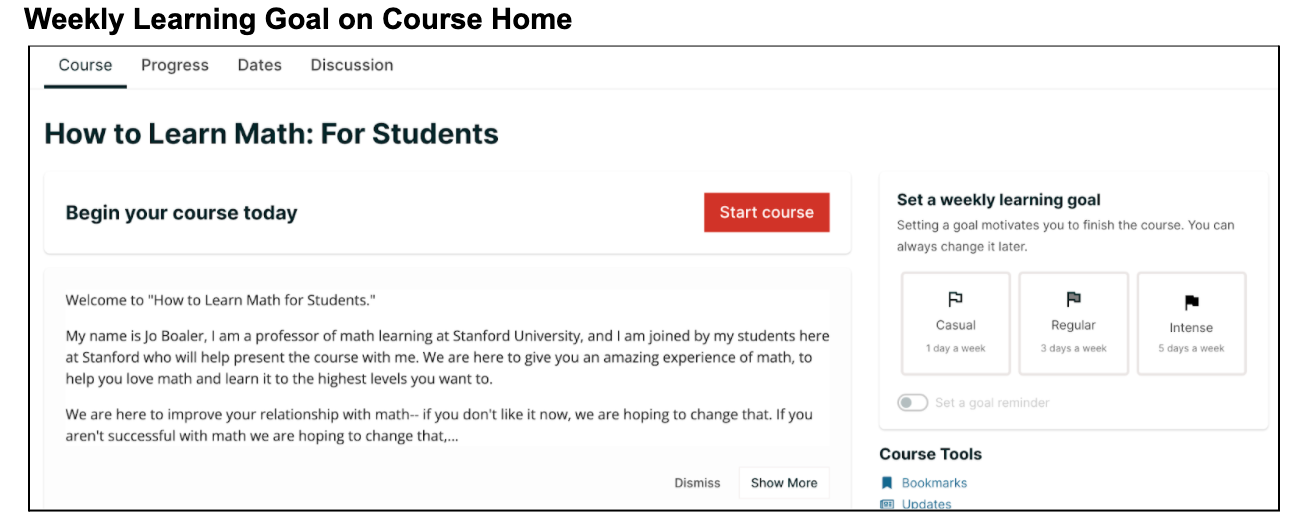Click the Intense goal flag icon
Viewport: 1316px width, 530px height.
point(1191,302)
